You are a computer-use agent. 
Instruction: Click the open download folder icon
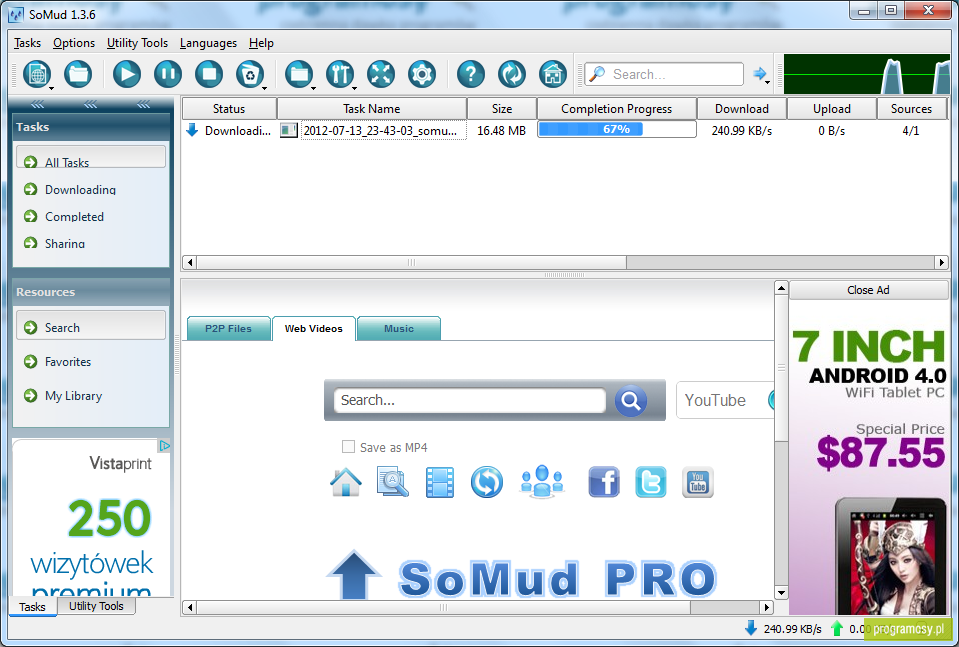[298, 74]
